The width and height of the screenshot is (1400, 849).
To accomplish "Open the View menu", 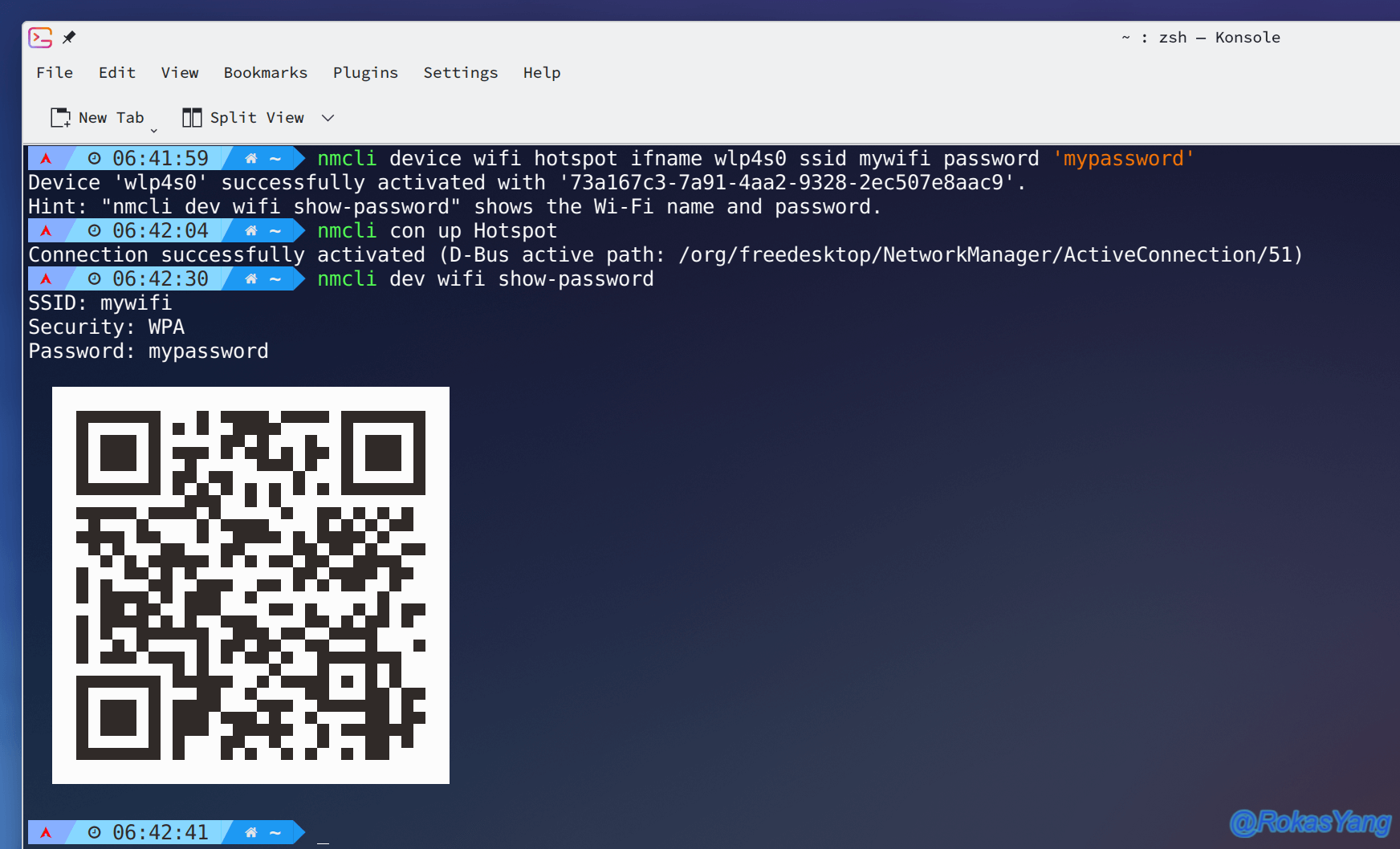I will point(180,72).
